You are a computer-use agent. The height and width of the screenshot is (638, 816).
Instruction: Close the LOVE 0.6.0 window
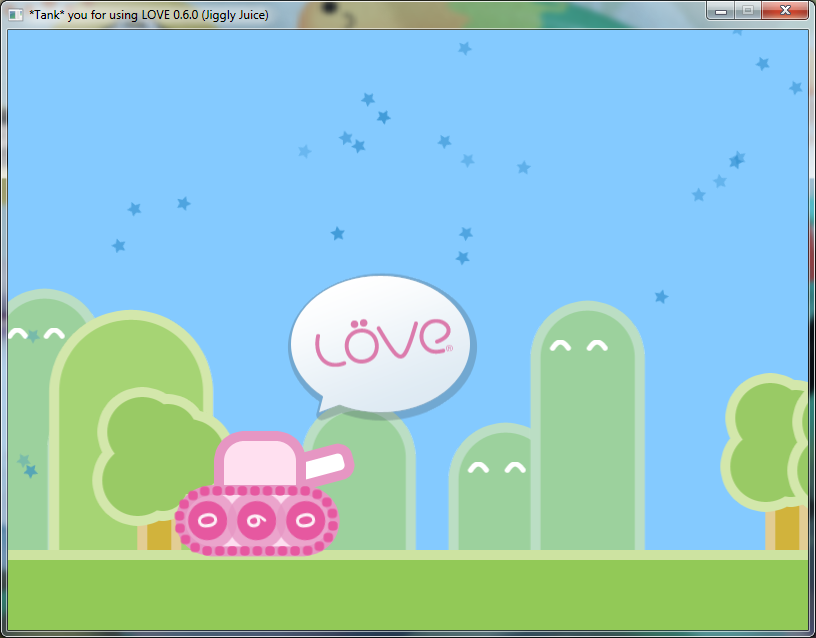tap(785, 10)
